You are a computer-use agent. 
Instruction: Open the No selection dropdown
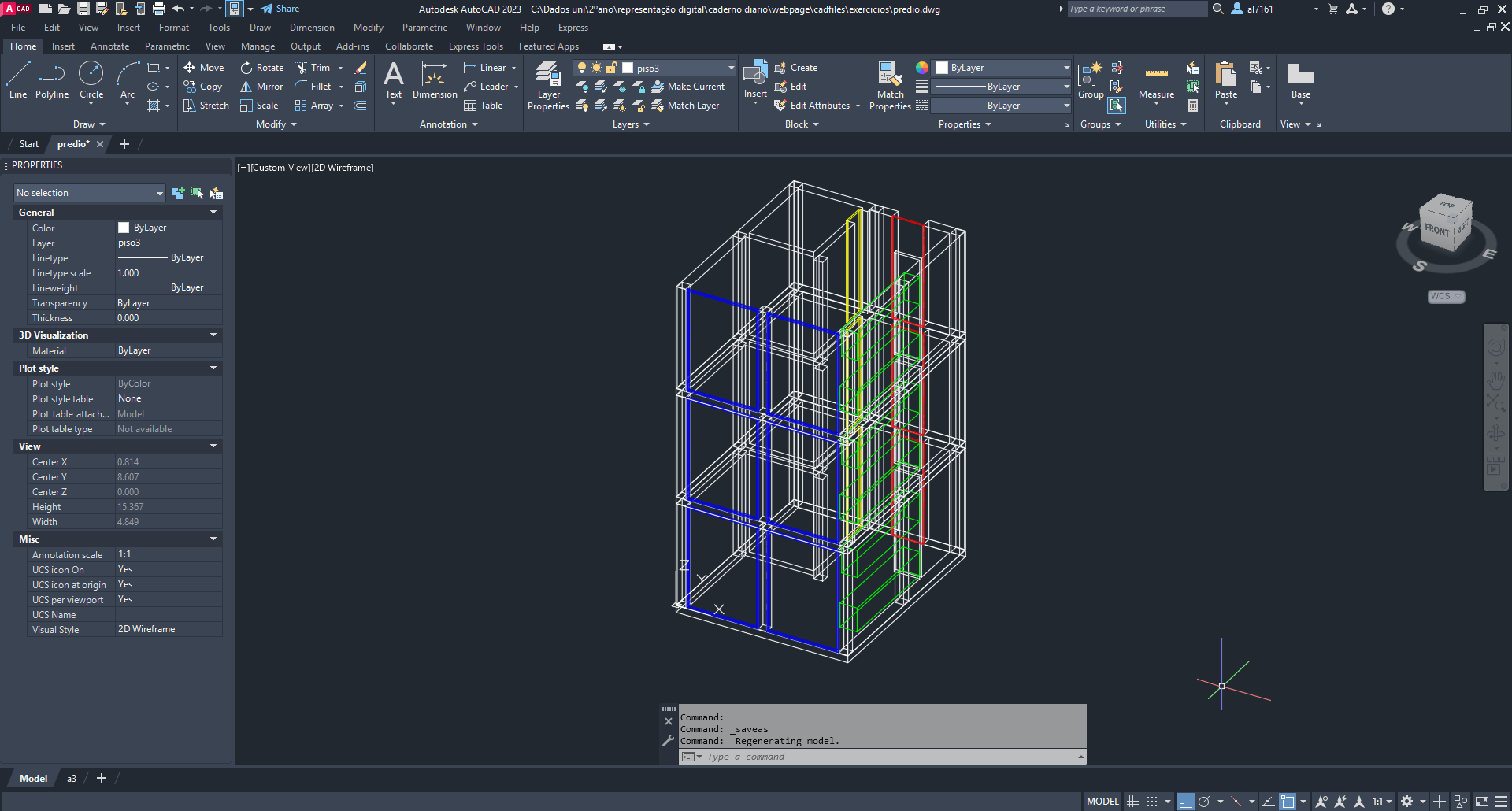(x=89, y=193)
